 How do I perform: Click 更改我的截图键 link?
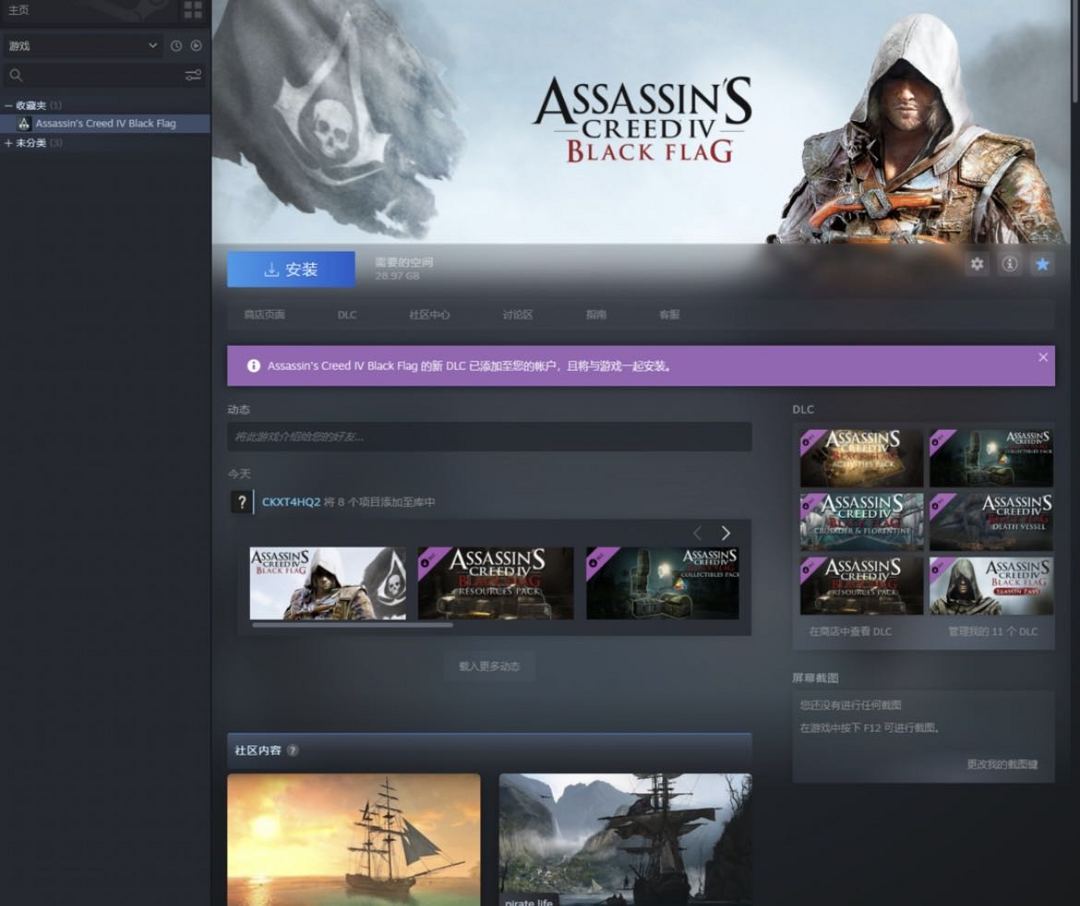[1002, 764]
